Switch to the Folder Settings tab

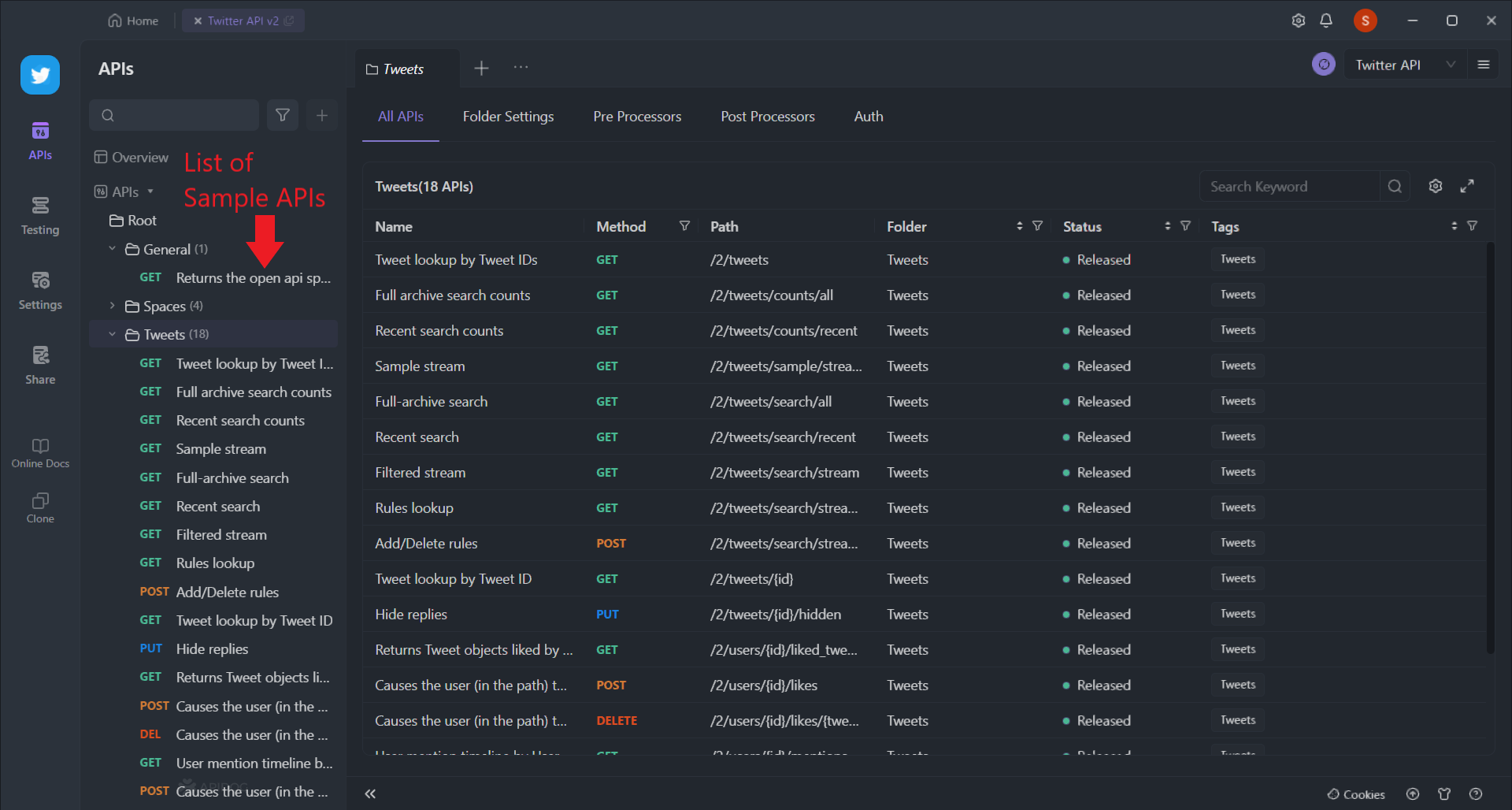pos(508,117)
